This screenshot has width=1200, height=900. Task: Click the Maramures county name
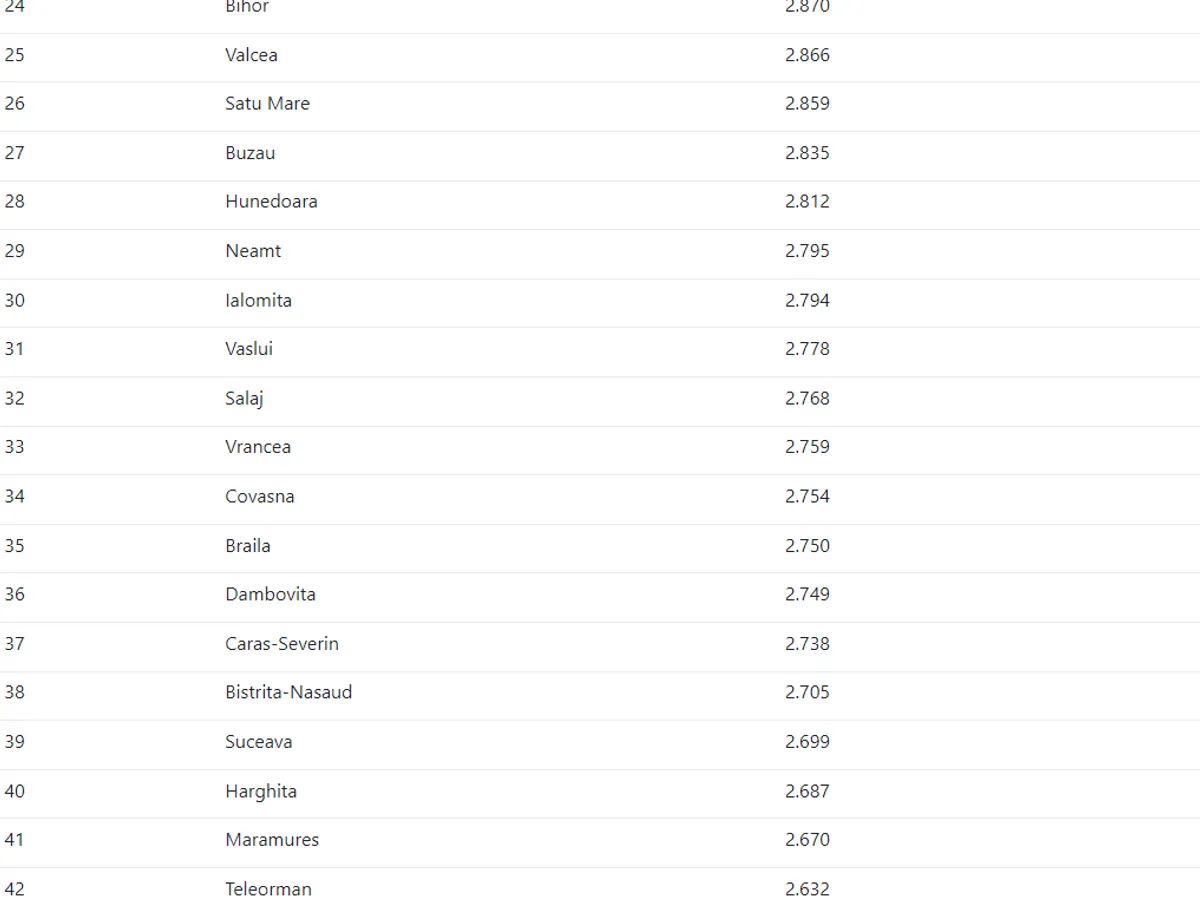[272, 840]
